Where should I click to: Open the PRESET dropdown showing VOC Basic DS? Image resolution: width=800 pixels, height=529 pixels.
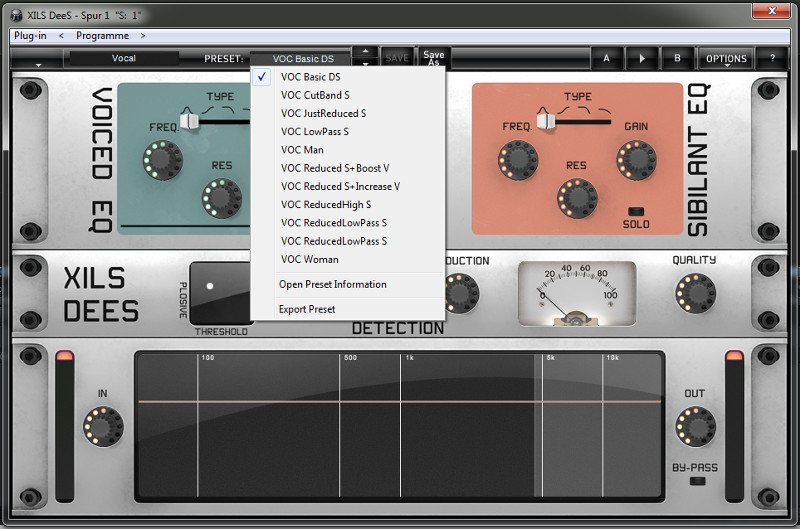pyautogui.click(x=302, y=59)
